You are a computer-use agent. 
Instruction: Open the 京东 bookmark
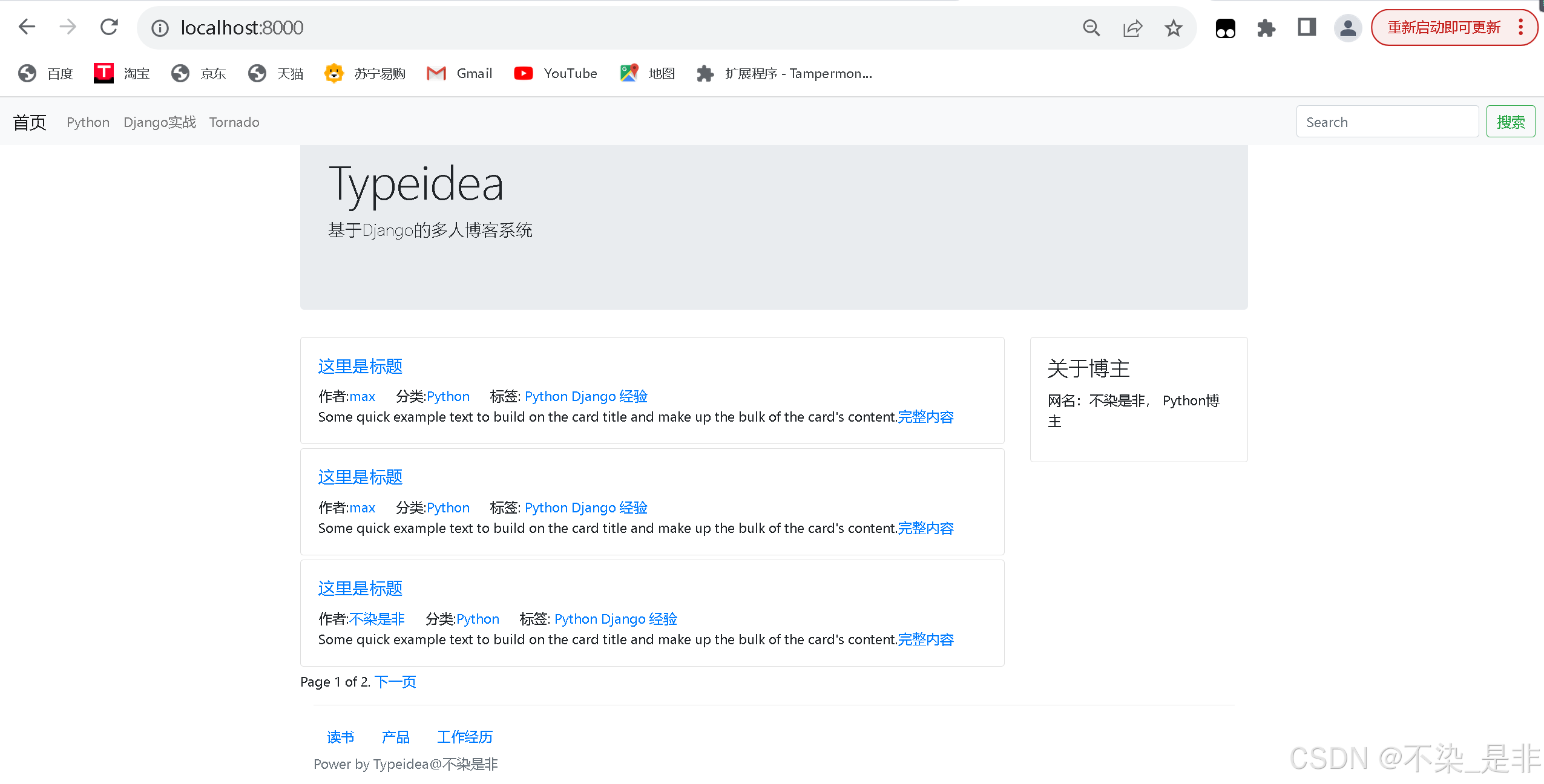199,73
